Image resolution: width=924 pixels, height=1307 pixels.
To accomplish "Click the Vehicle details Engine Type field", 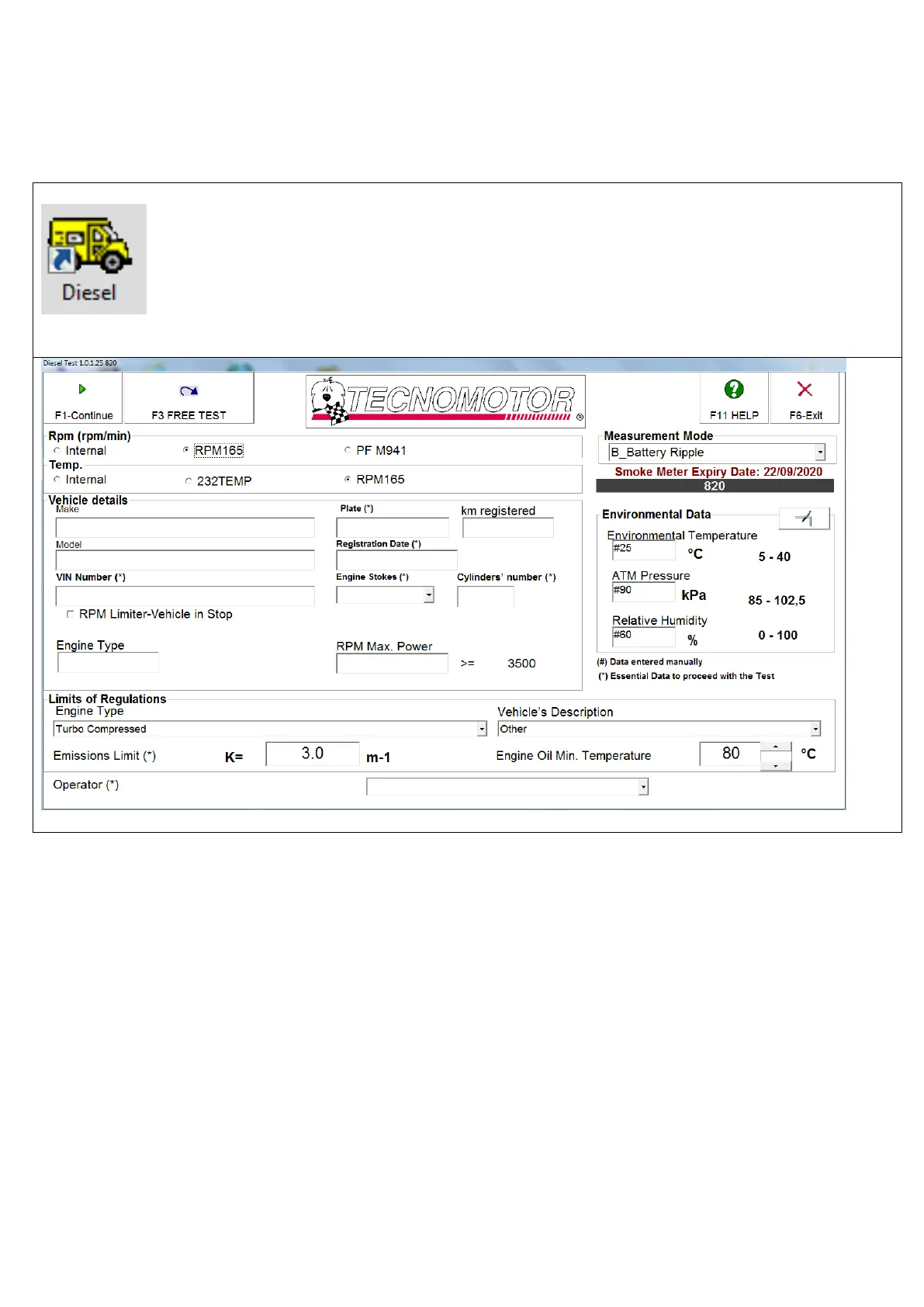I will 108,662.
